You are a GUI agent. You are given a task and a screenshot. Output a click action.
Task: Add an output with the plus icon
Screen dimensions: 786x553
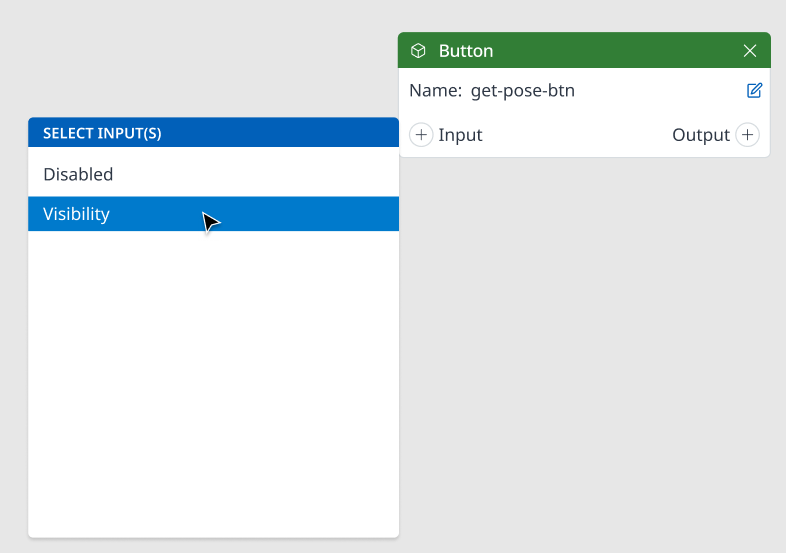coord(747,135)
